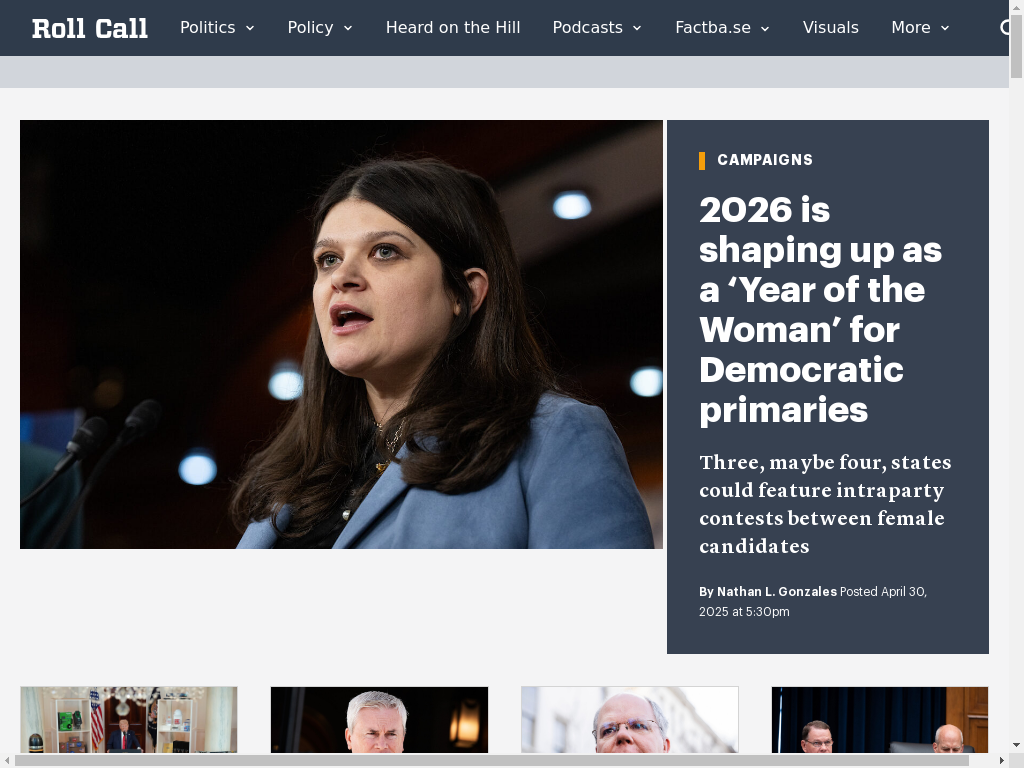The height and width of the screenshot is (768, 1024).
Task: Open the More menu
Action: (910, 27)
